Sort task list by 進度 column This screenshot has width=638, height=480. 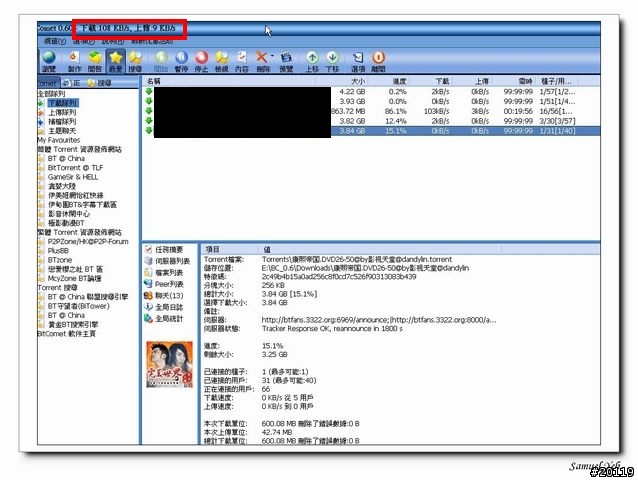(x=387, y=81)
